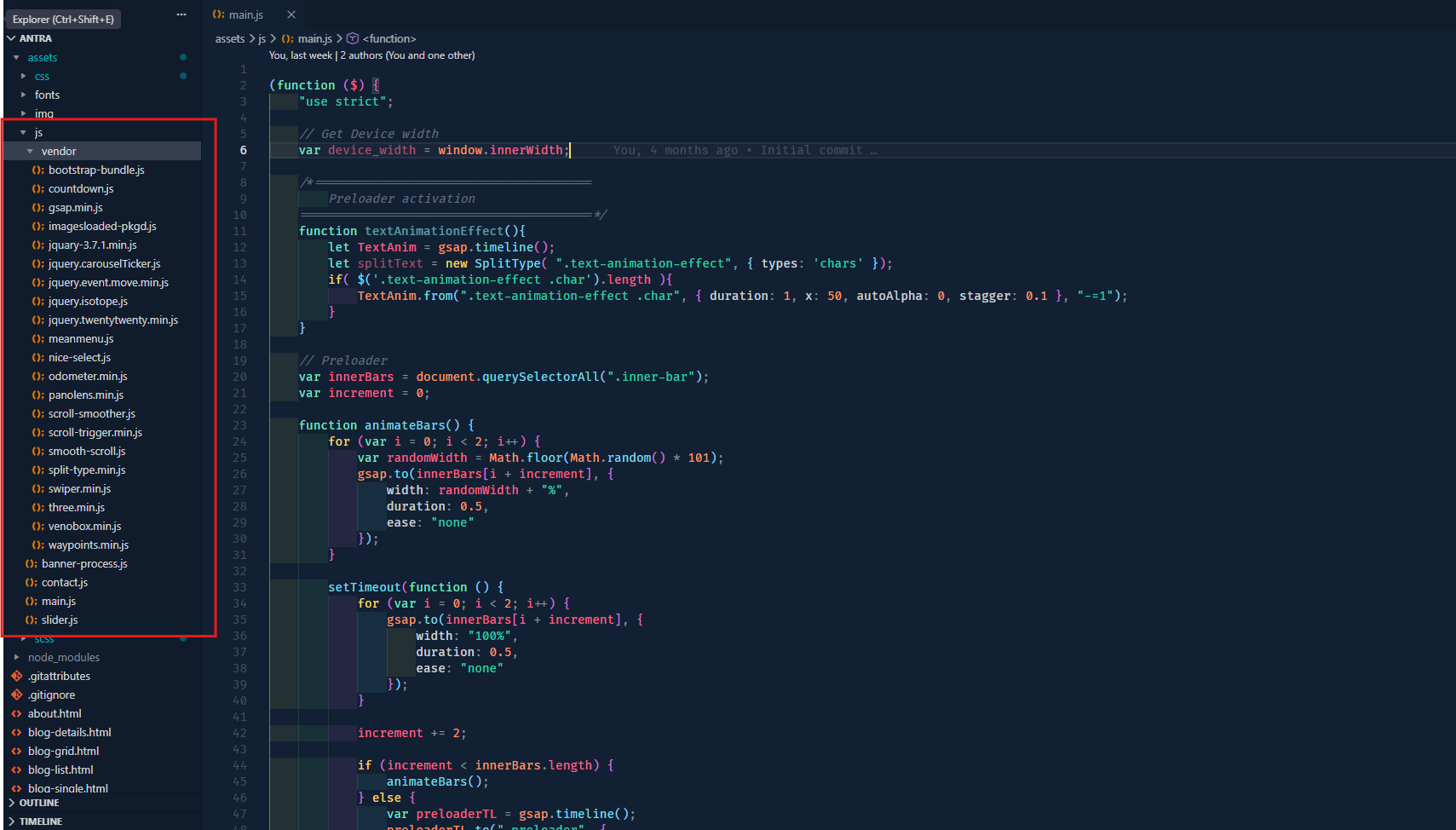Click the function symbol icon in the breadcrumb

[x=352, y=38]
